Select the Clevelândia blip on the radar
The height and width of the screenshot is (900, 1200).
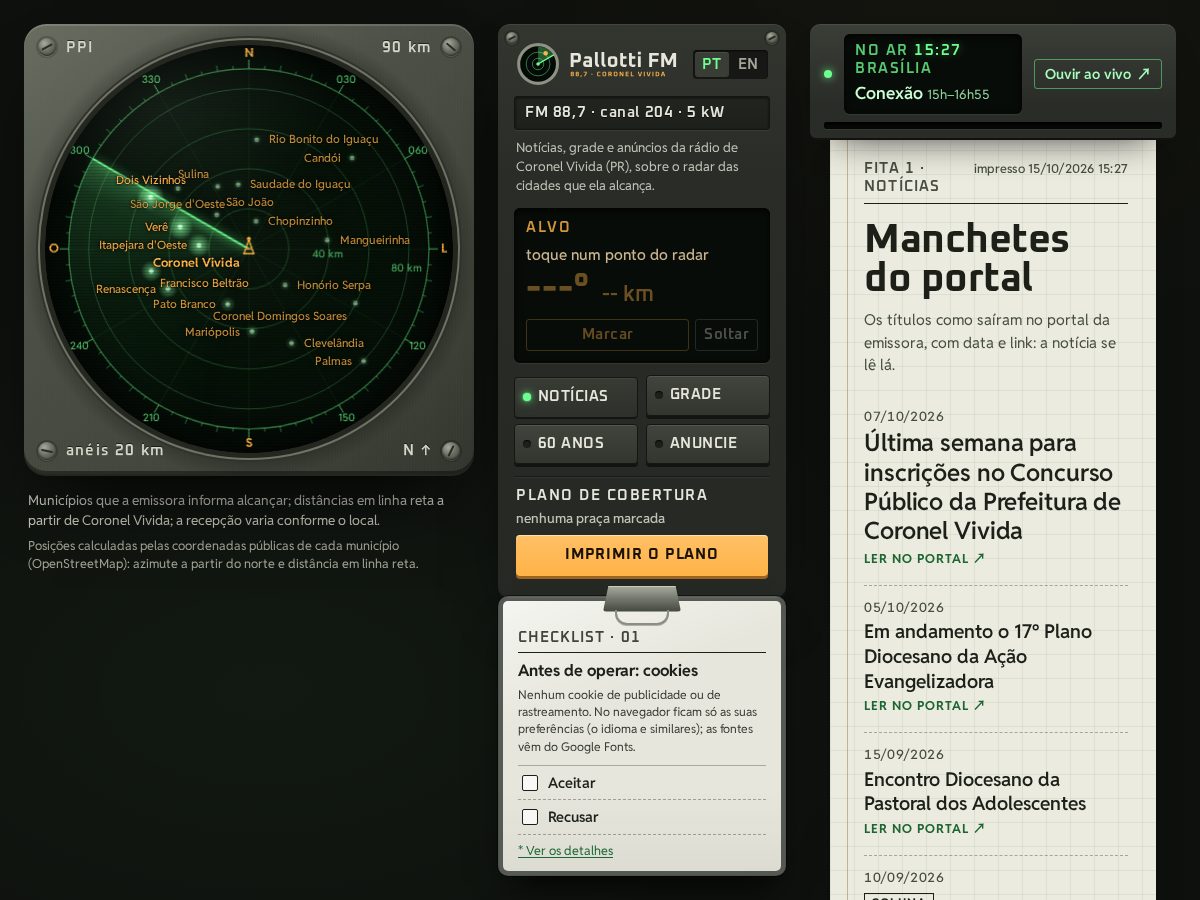pyautogui.click(x=291, y=343)
